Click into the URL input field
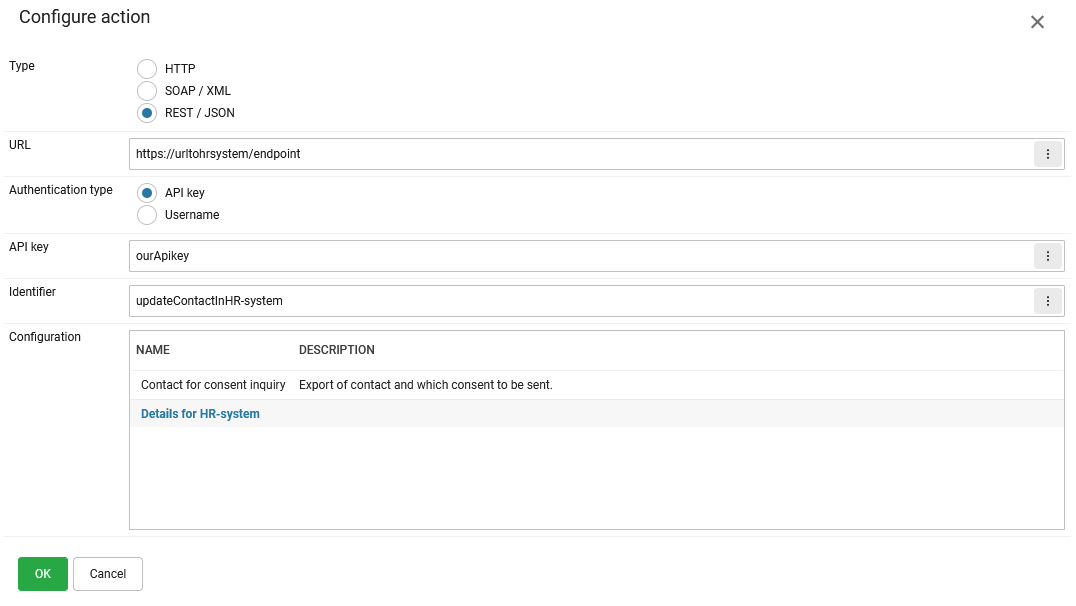 [x=580, y=154]
